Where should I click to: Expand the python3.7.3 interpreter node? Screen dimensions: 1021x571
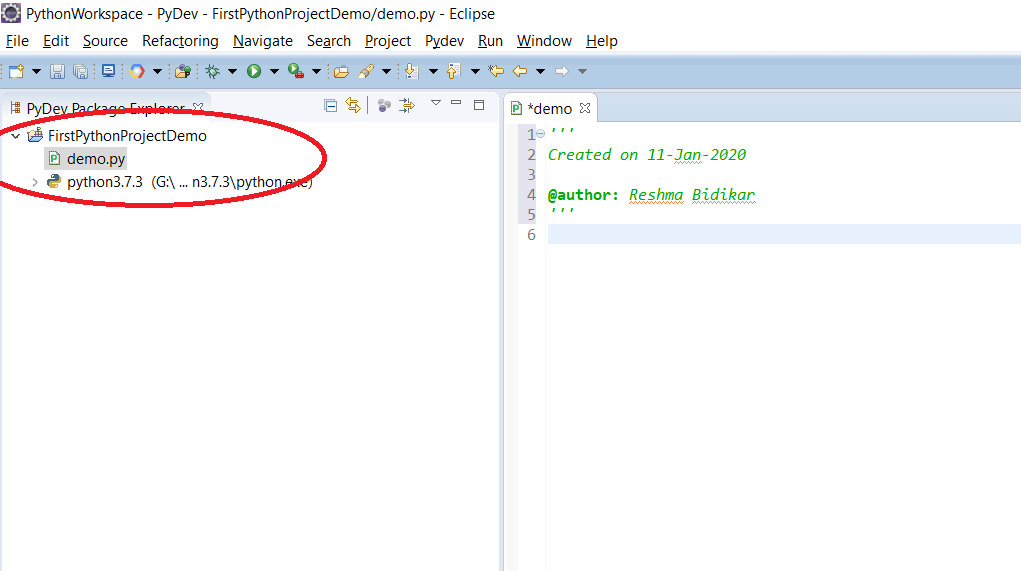(35, 182)
